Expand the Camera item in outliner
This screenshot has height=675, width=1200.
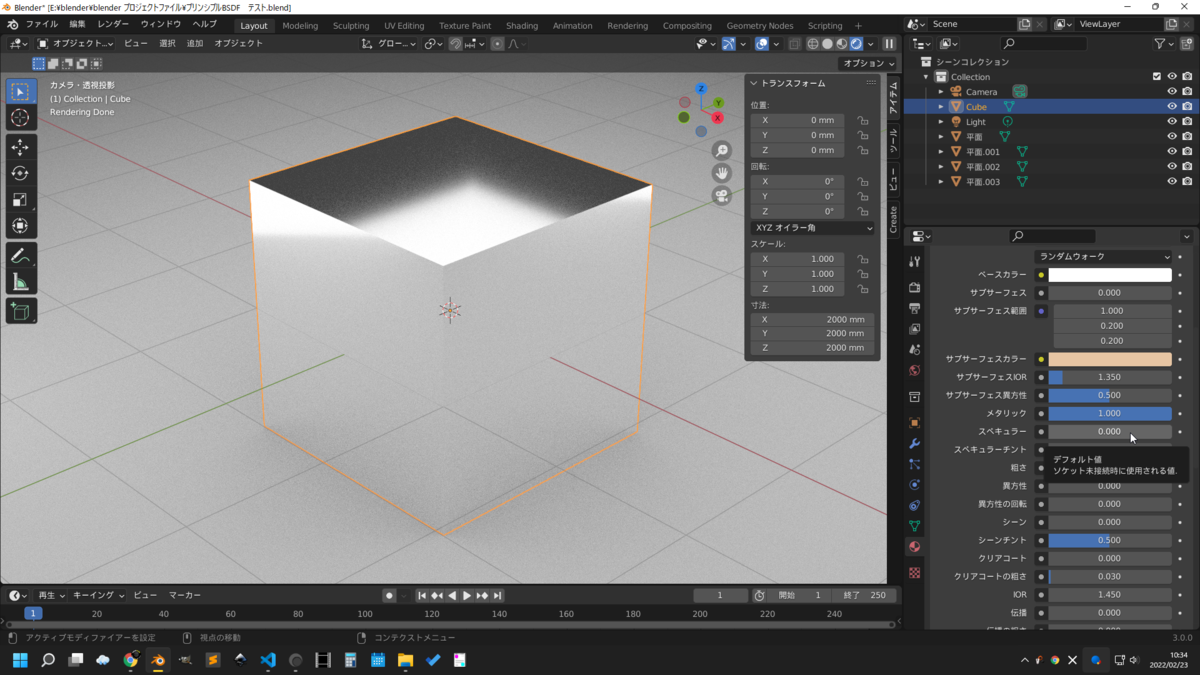pos(941,91)
